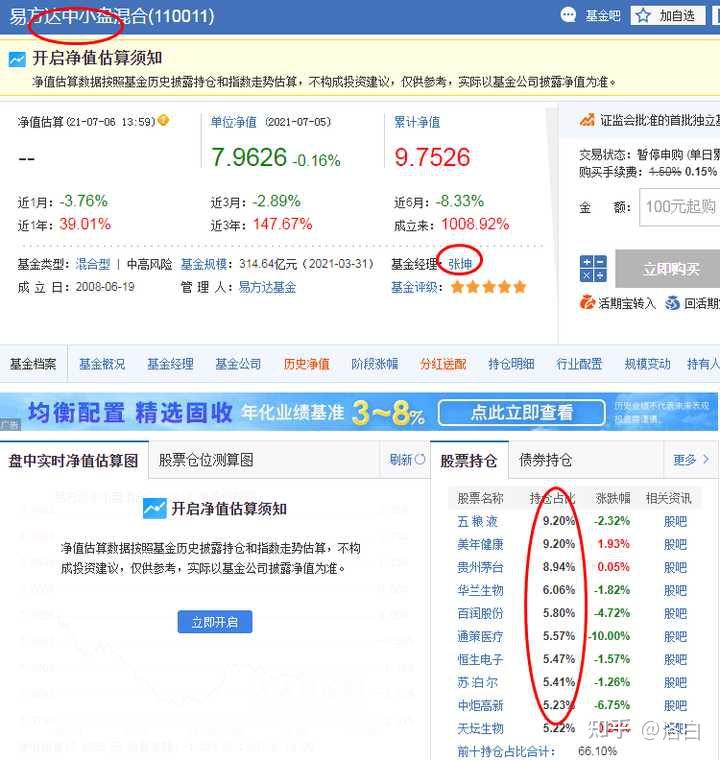The image size is (720, 760).
Task: Click the 混合型 fund type link
Action: (93, 264)
